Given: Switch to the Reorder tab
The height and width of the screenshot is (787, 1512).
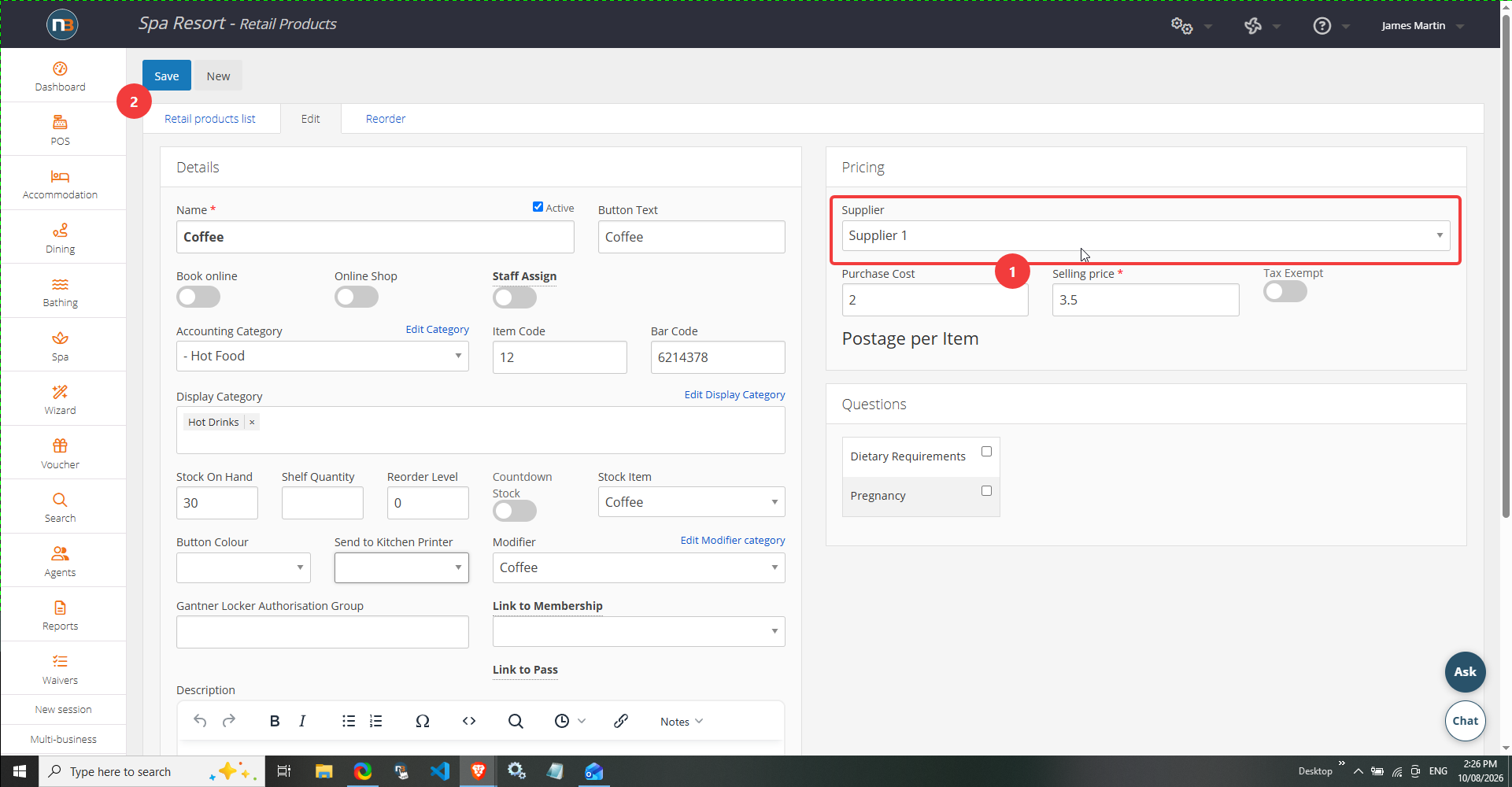Looking at the screenshot, I should coord(386,119).
